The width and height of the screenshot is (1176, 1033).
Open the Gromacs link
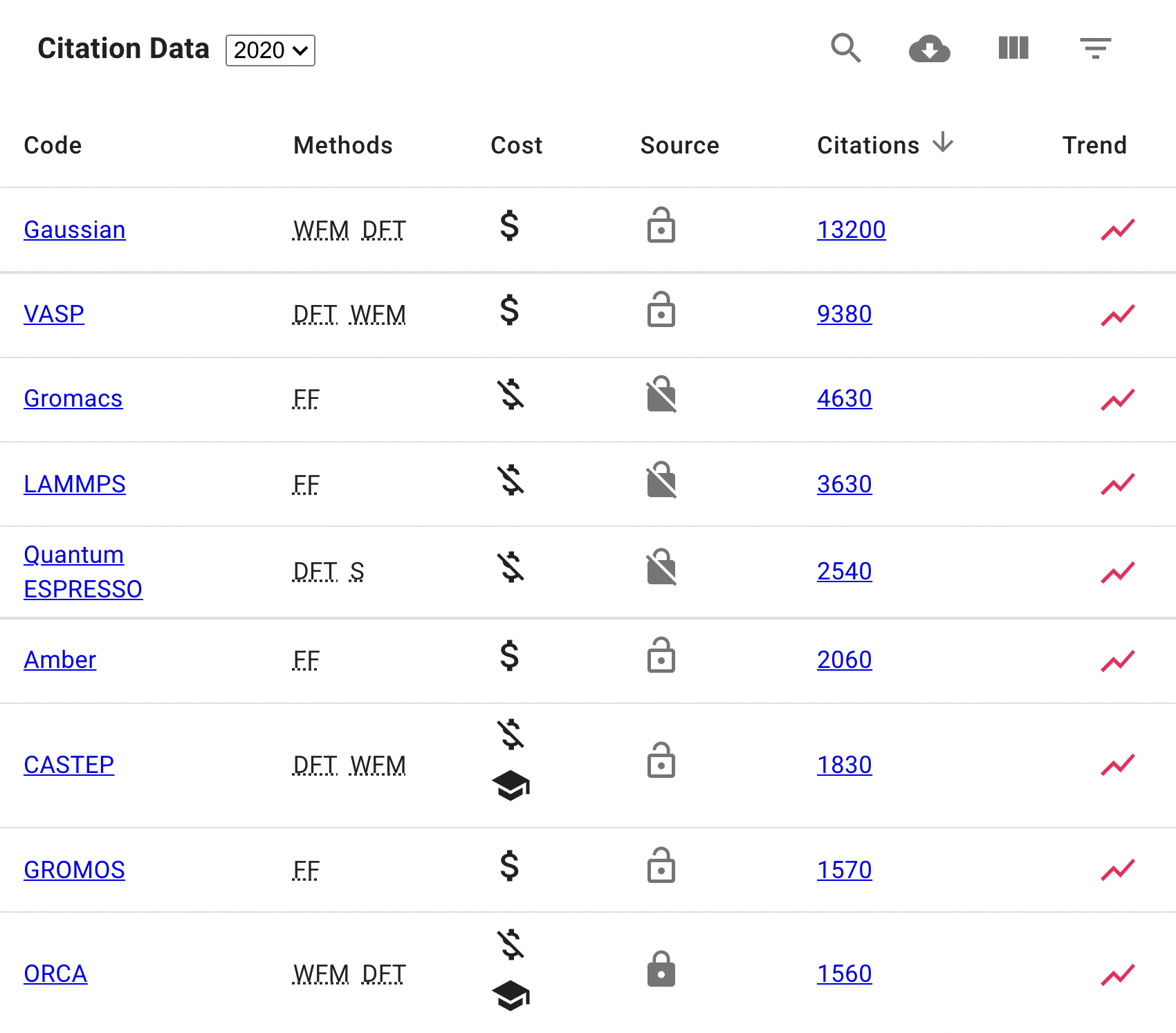pos(73,398)
